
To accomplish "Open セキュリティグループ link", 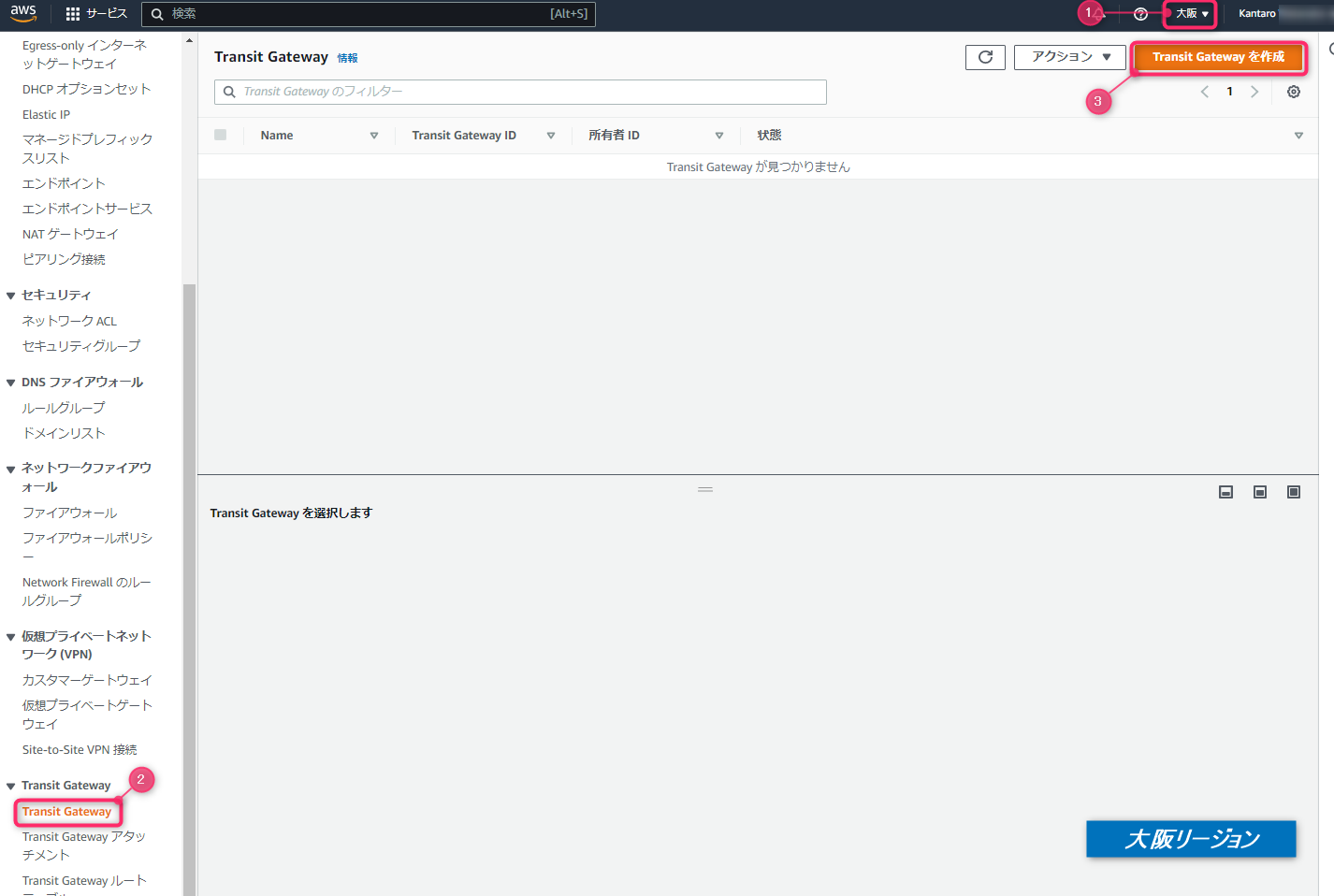I will point(81,346).
